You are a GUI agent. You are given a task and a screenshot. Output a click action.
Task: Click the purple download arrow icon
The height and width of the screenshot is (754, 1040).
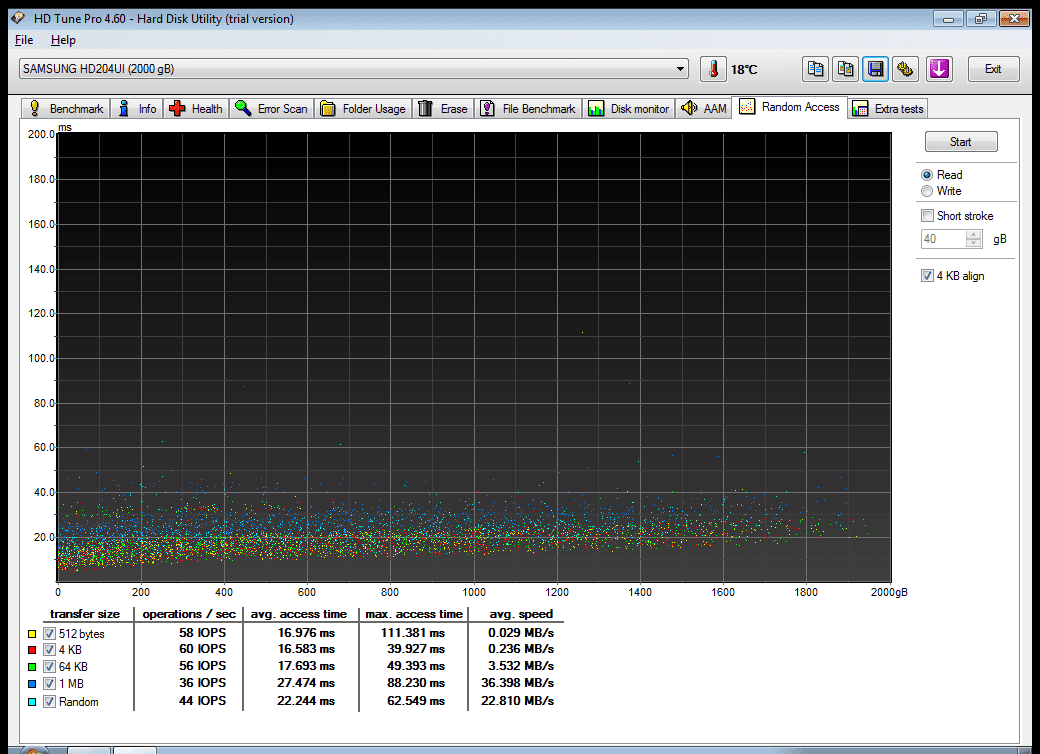click(939, 69)
